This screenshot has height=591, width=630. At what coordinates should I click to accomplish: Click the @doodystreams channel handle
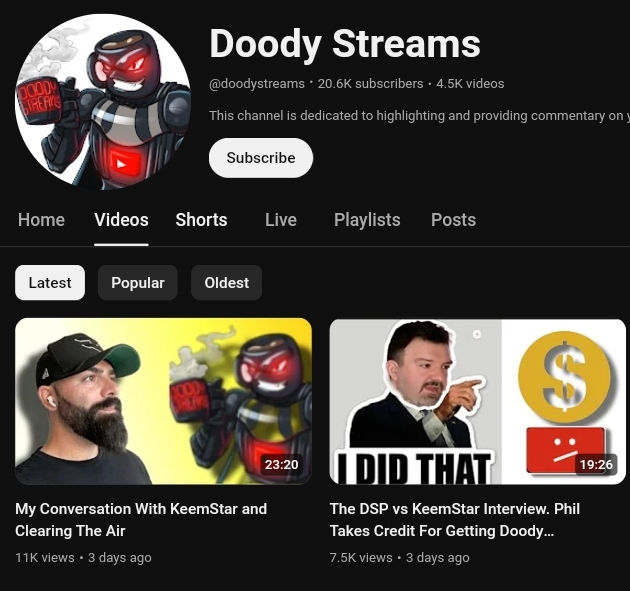pyautogui.click(x=257, y=84)
